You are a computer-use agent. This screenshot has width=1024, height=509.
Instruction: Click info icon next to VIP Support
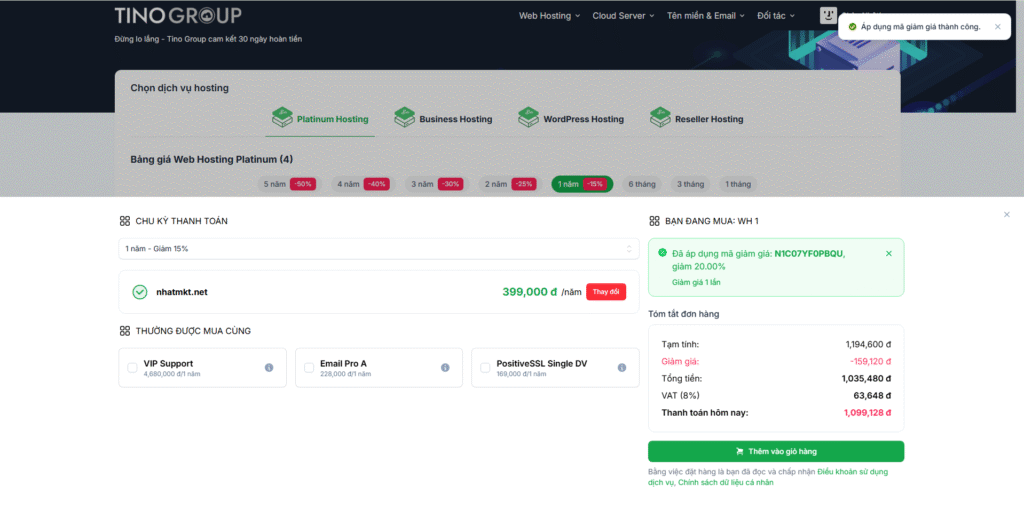pos(269,368)
